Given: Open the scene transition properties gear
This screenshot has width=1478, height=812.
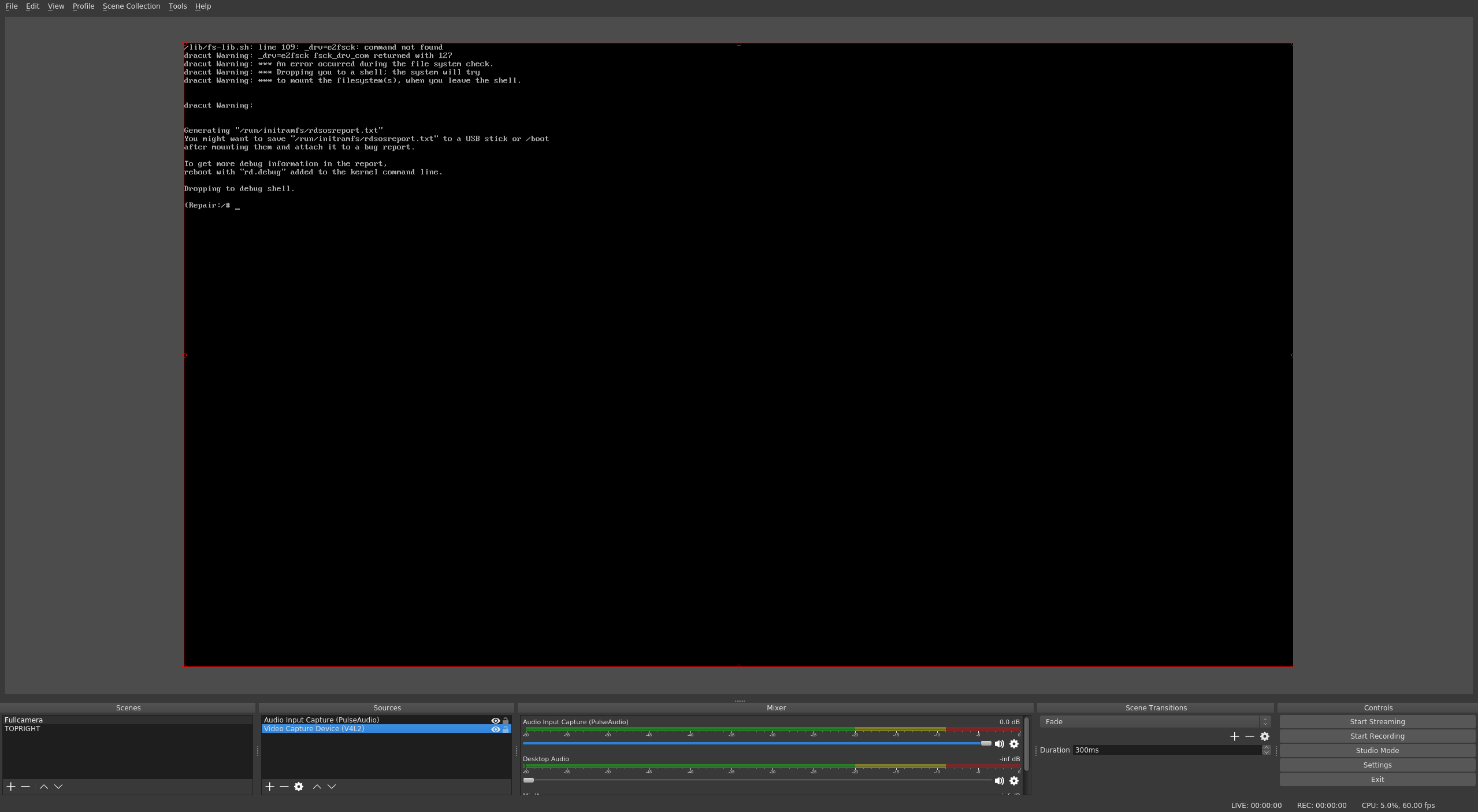Looking at the screenshot, I should [x=1265, y=736].
